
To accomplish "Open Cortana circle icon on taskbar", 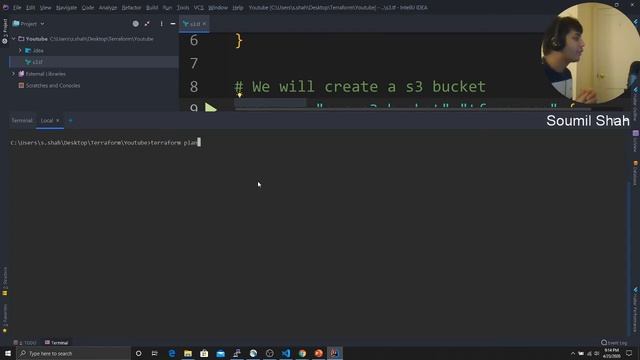I will [138, 353].
